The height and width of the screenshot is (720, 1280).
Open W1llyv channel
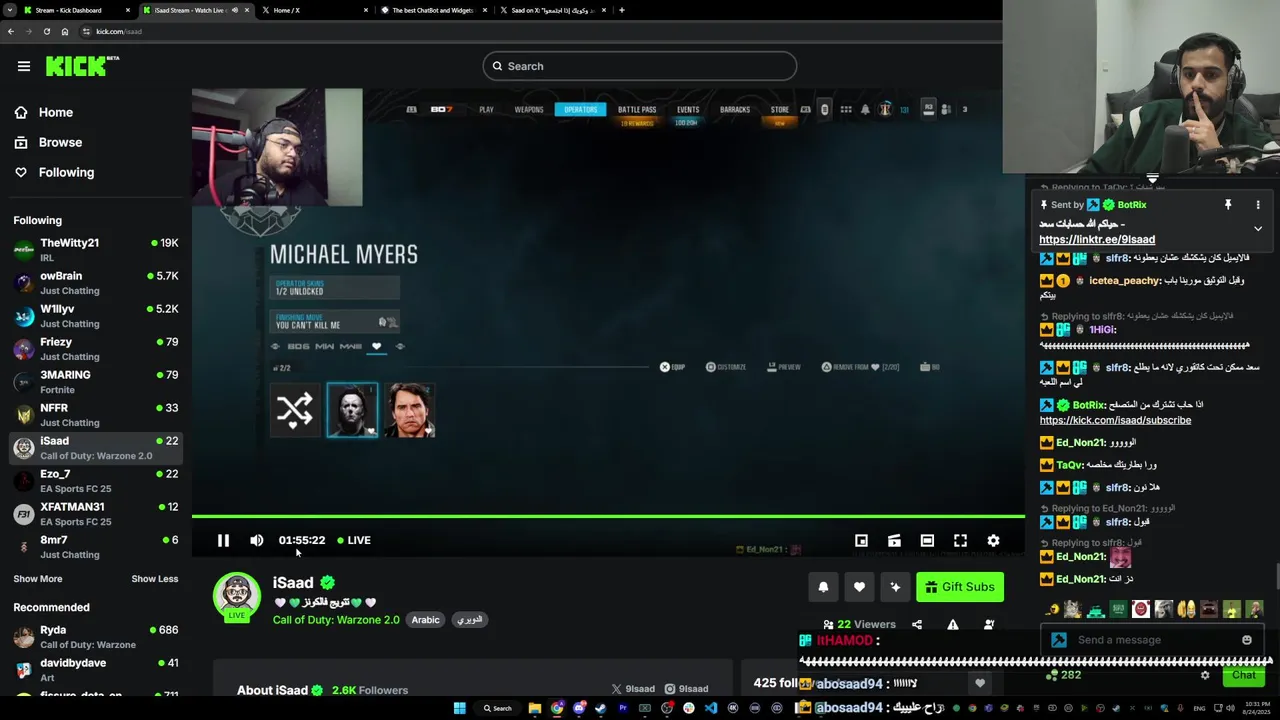tap(96, 315)
